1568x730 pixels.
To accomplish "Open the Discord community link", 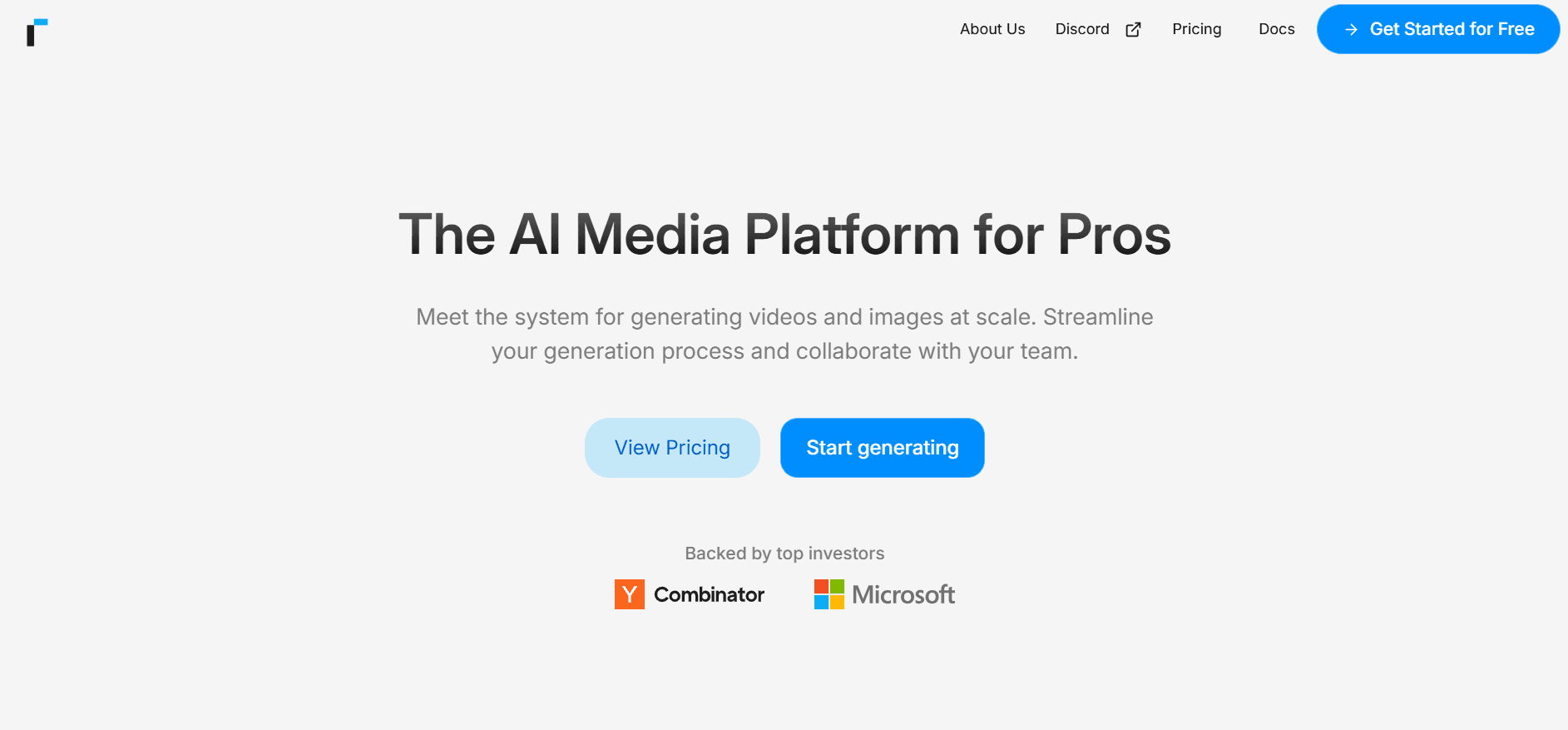I will [x=1081, y=29].
